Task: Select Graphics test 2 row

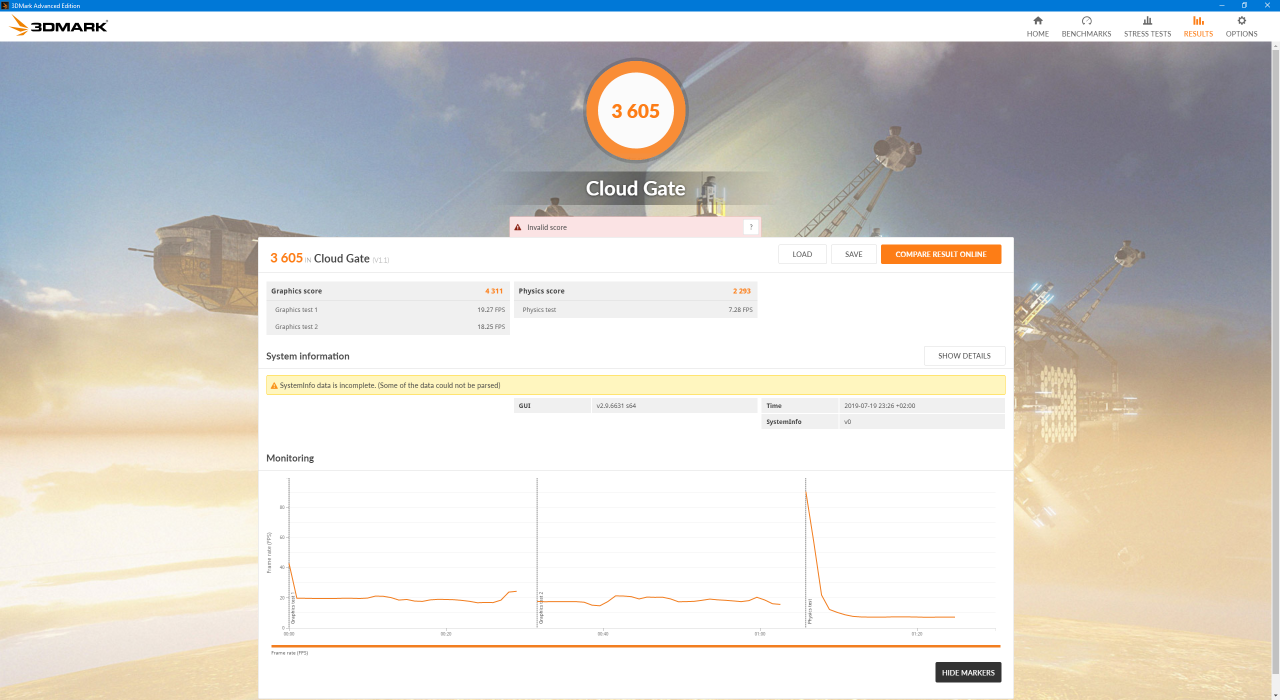Action: [x=388, y=327]
